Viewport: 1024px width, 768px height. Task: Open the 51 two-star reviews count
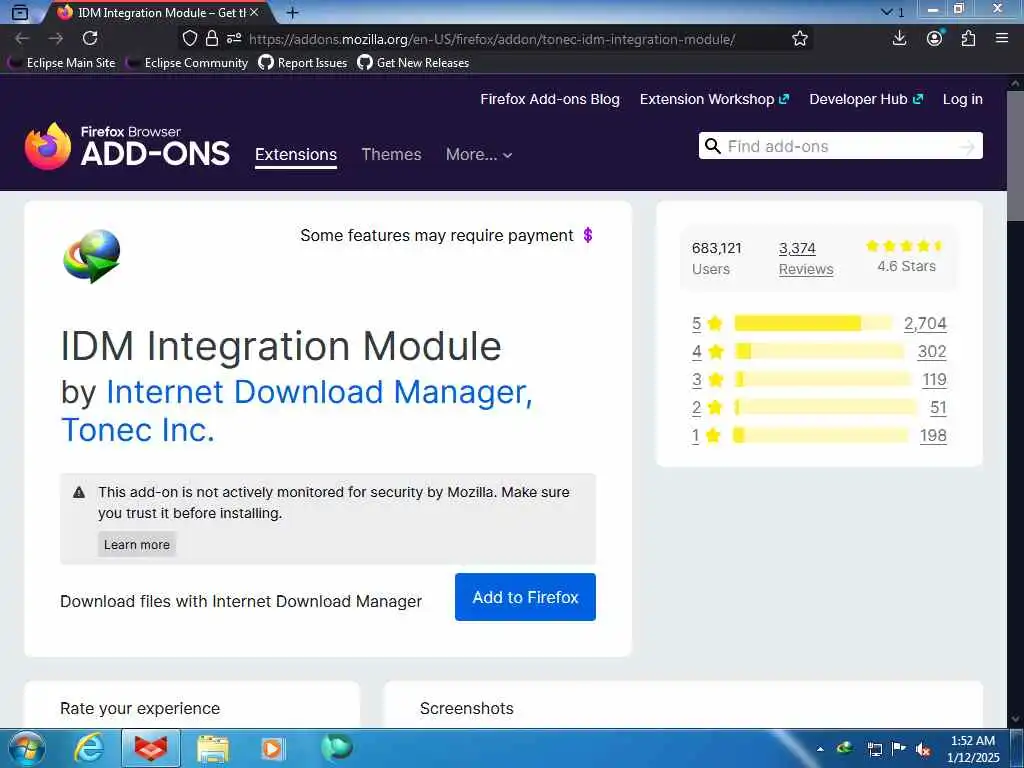click(x=938, y=408)
